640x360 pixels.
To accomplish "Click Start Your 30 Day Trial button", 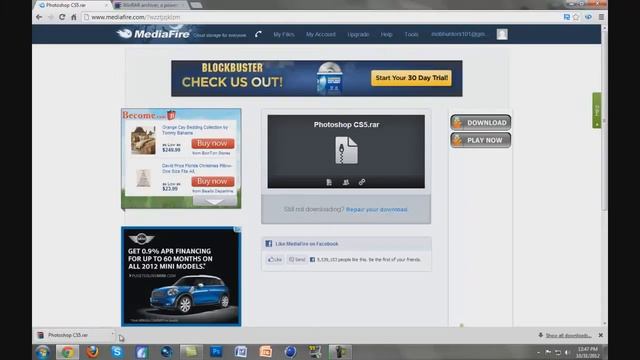I will [411, 78].
